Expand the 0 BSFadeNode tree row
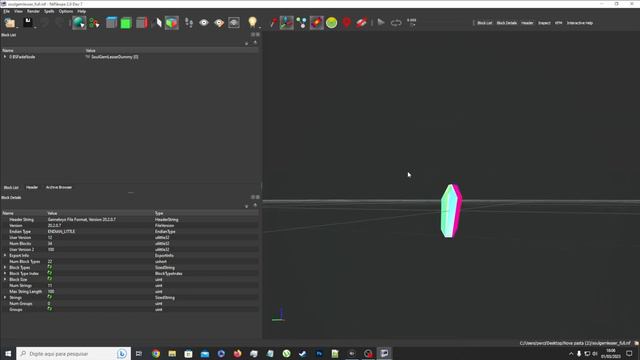This screenshot has width=640, height=360. click(5, 57)
